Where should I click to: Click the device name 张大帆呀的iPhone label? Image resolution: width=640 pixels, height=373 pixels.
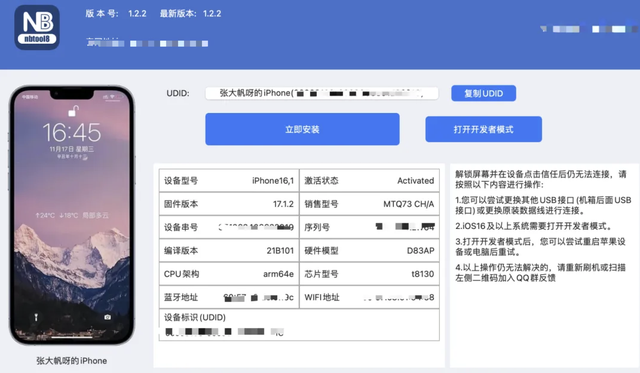(x=71, y=361)
